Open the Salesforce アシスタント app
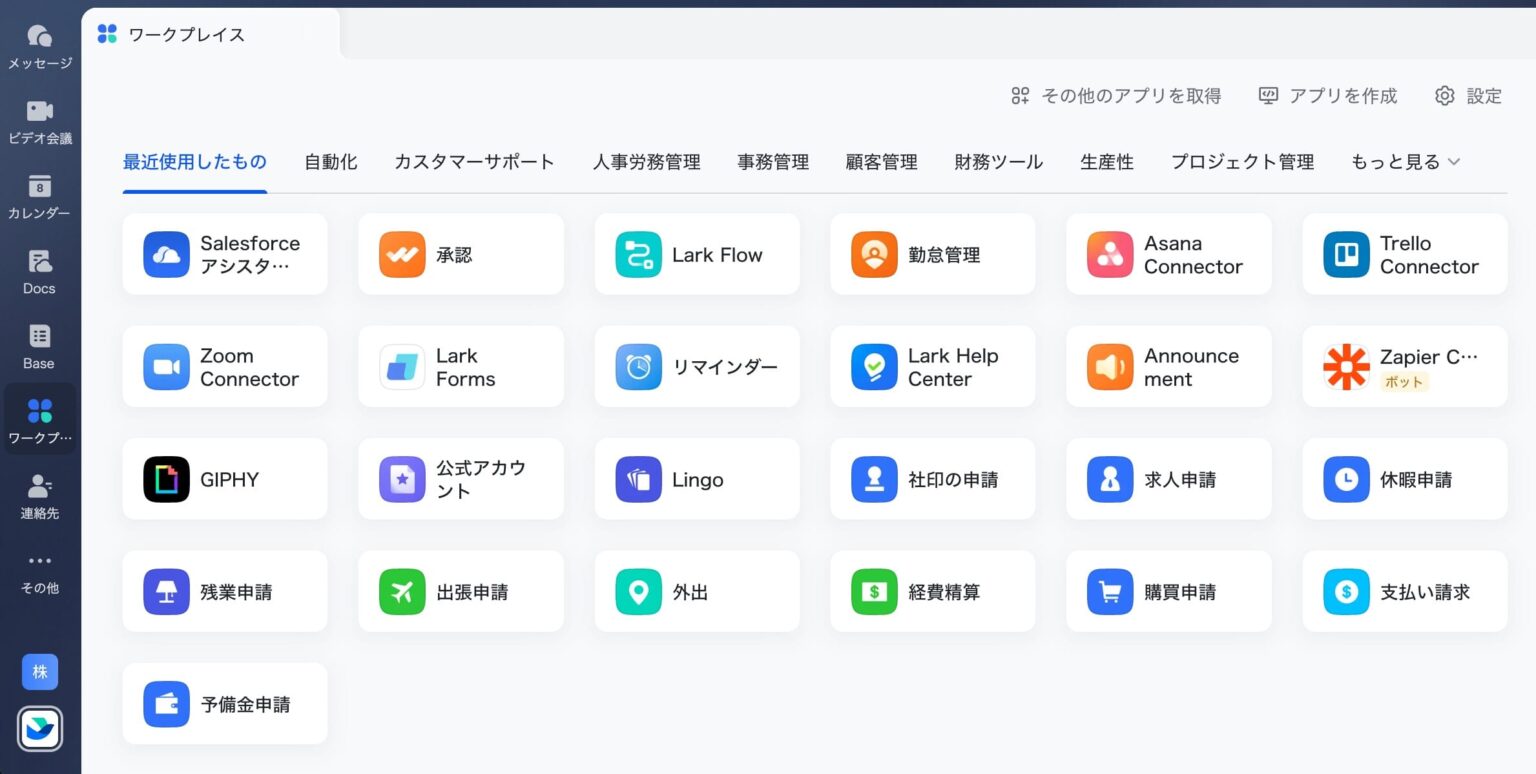The image size is (1536, 774). (x=225, y=254)
